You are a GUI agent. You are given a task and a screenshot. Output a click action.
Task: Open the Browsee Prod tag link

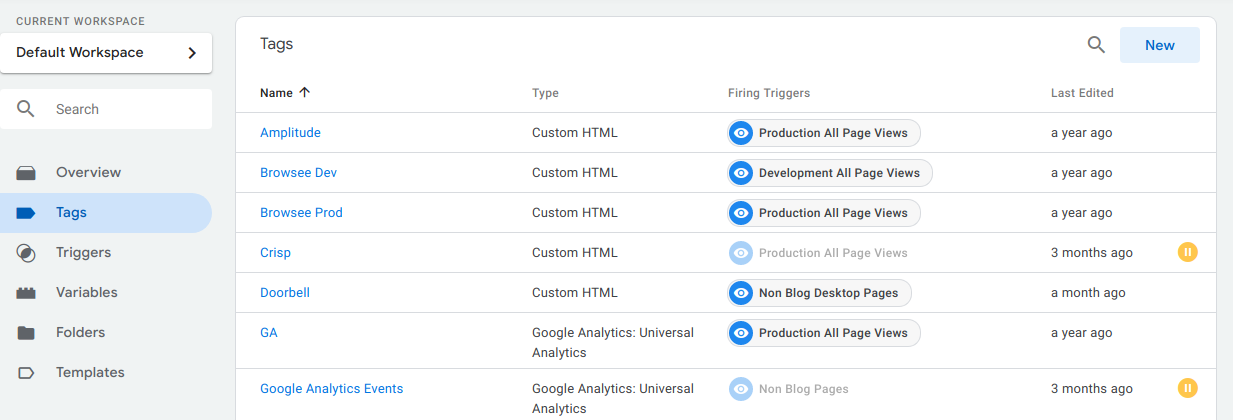tap(301, 213)
